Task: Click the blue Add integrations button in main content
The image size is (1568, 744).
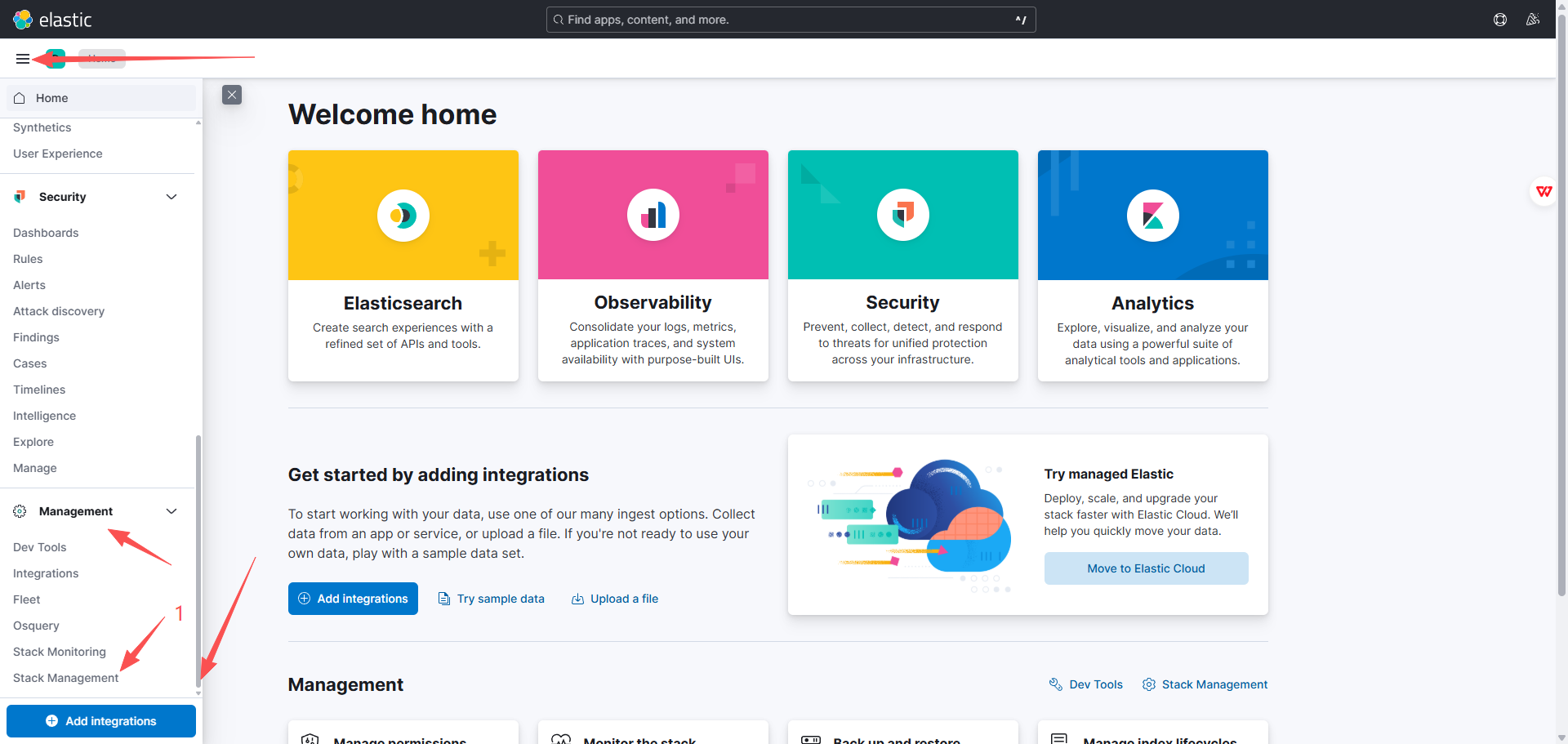Action: tap(353, 599)
